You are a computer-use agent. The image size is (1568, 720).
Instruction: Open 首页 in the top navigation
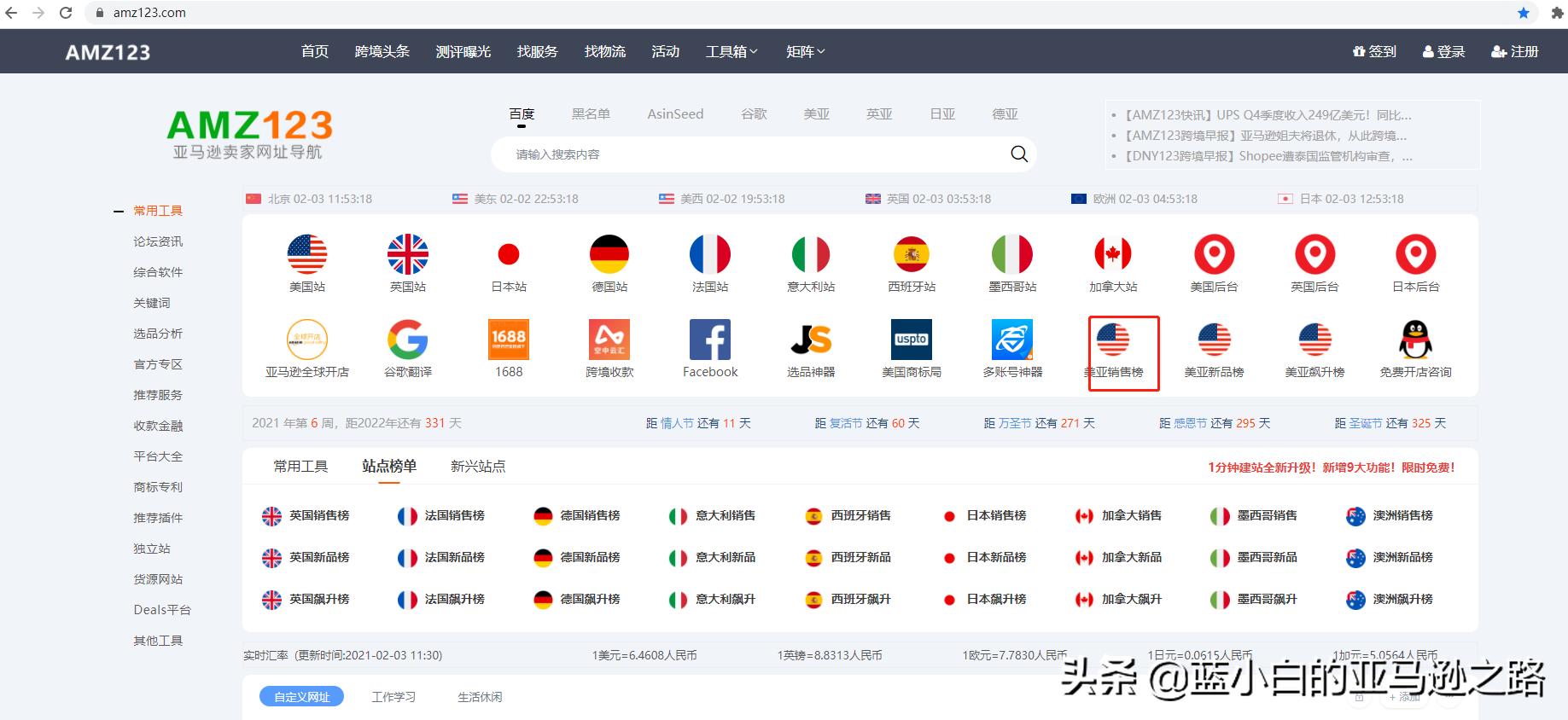315,51
